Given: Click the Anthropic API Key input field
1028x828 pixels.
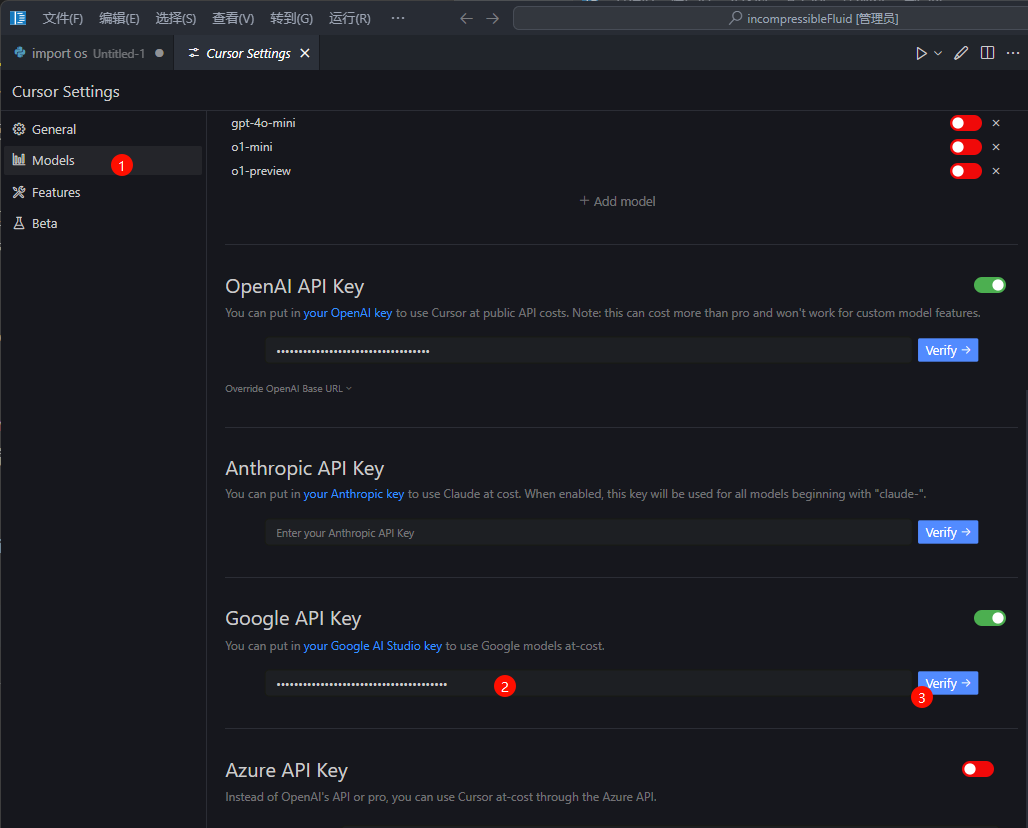Looking at the screenshot, I should tap(588, 533).
